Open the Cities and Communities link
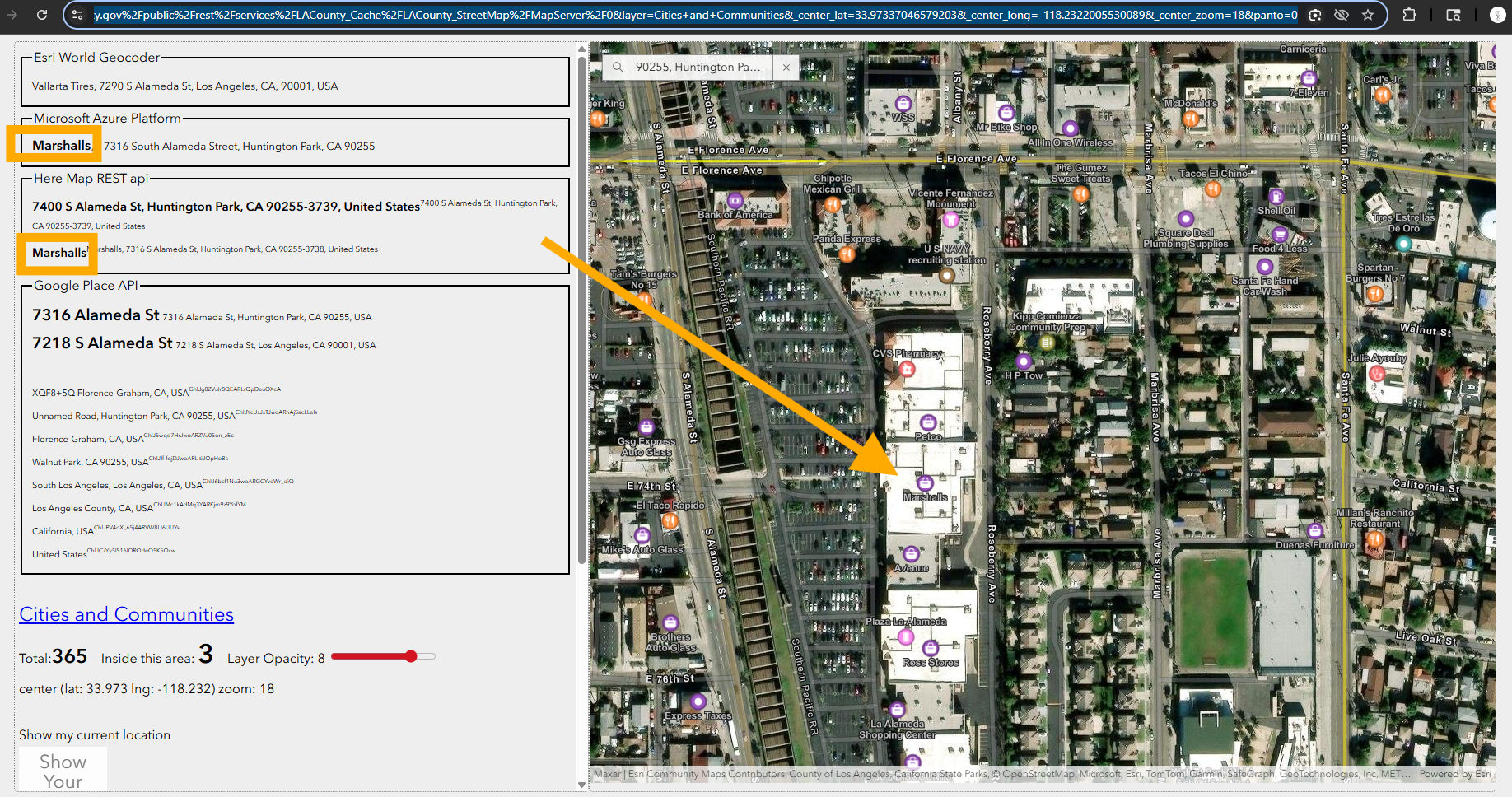This screenshot has height=797, width=1512. click(126, 614)
